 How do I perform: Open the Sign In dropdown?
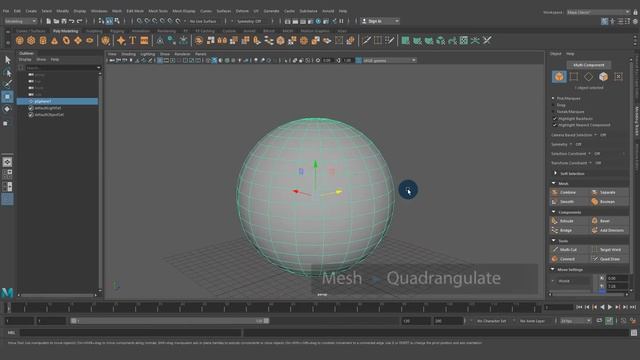pyautogui.click(x=380, y=21)
